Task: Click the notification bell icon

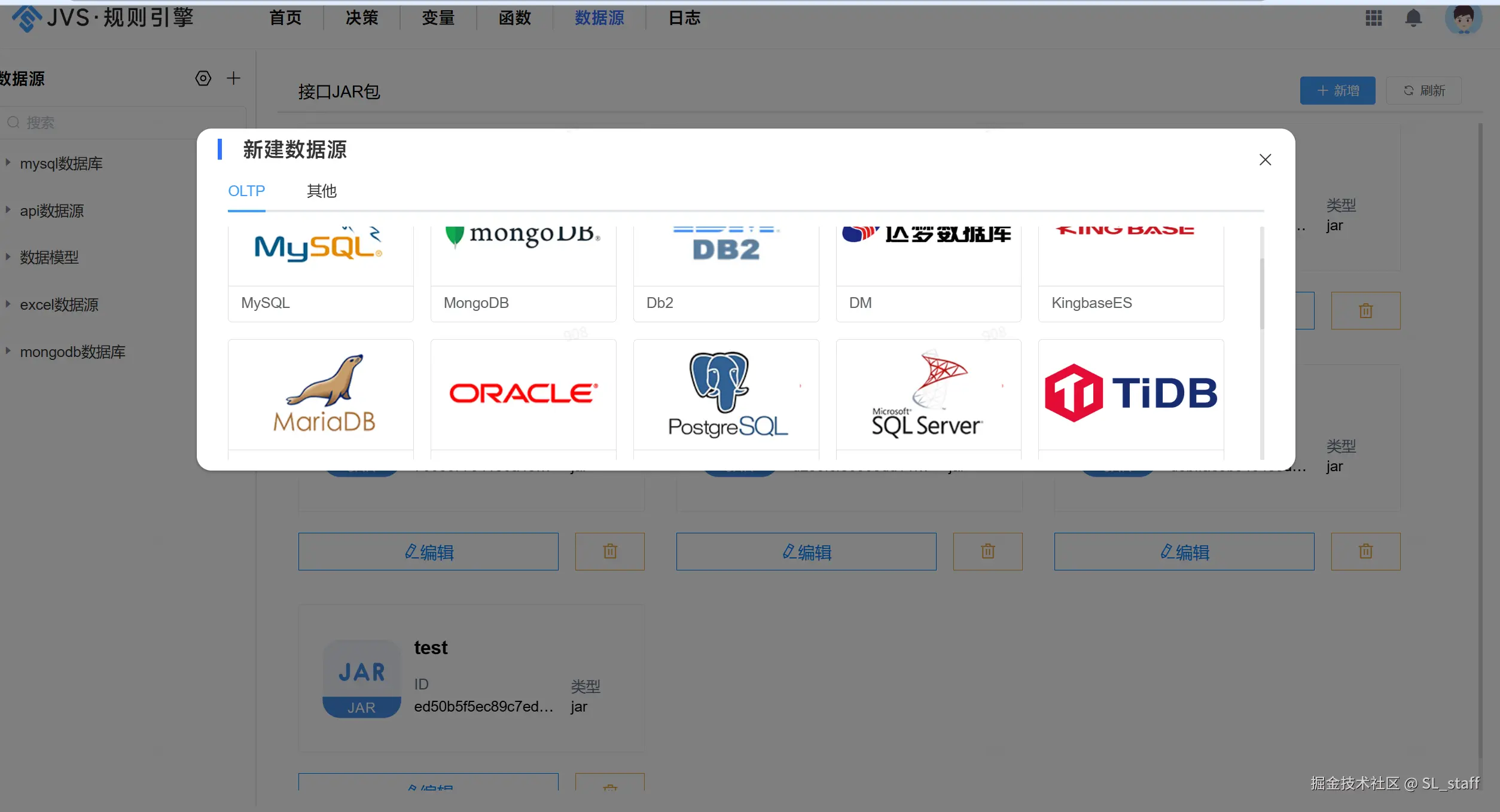Action: pyautogui.click(x=1413, y=18)
